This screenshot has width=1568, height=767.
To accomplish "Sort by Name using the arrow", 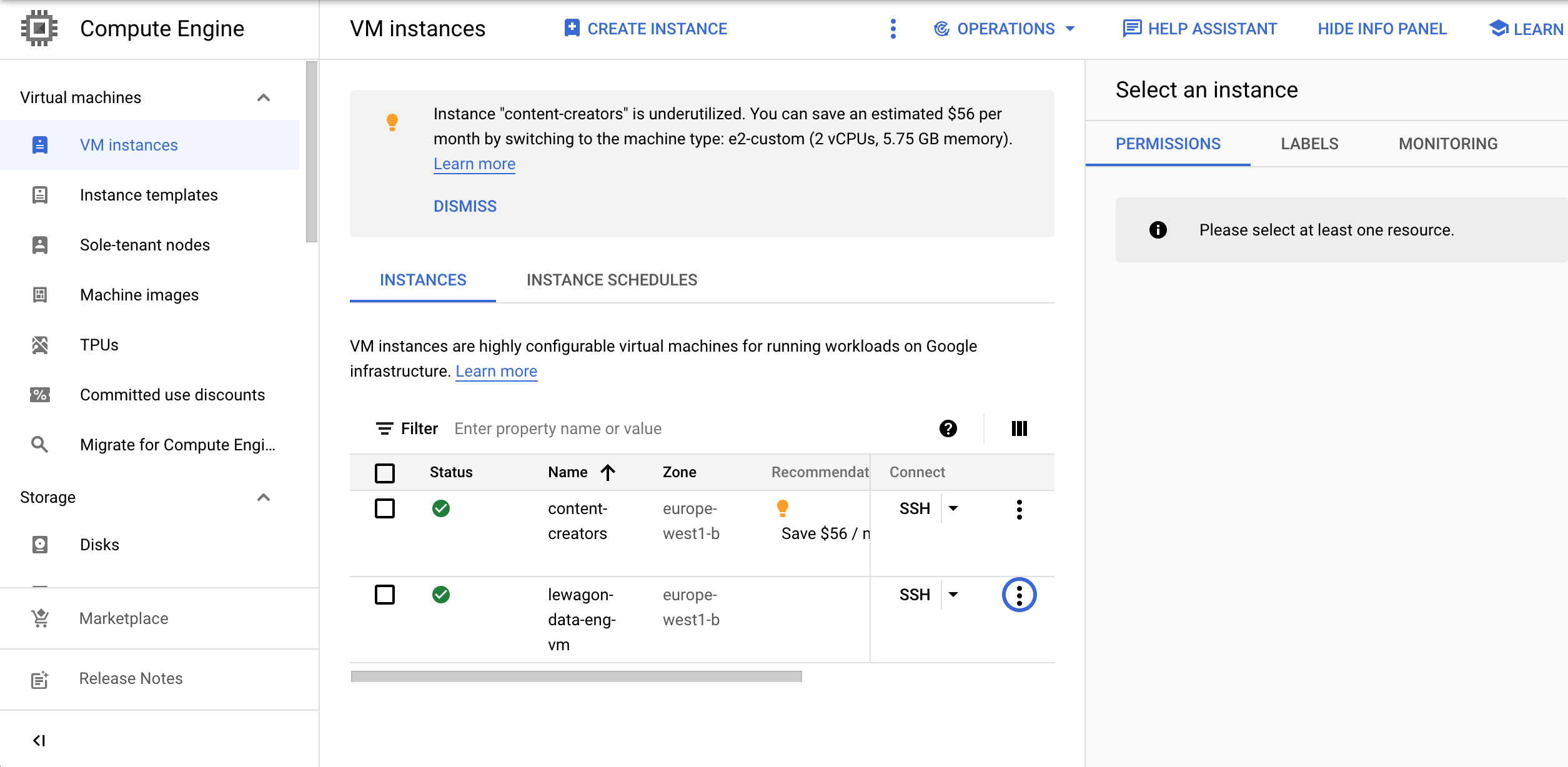I will pyautogui.click(x=608, y=472).
